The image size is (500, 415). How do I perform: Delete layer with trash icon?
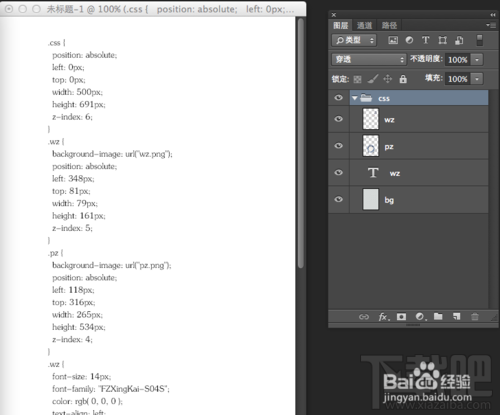[475, 317]
